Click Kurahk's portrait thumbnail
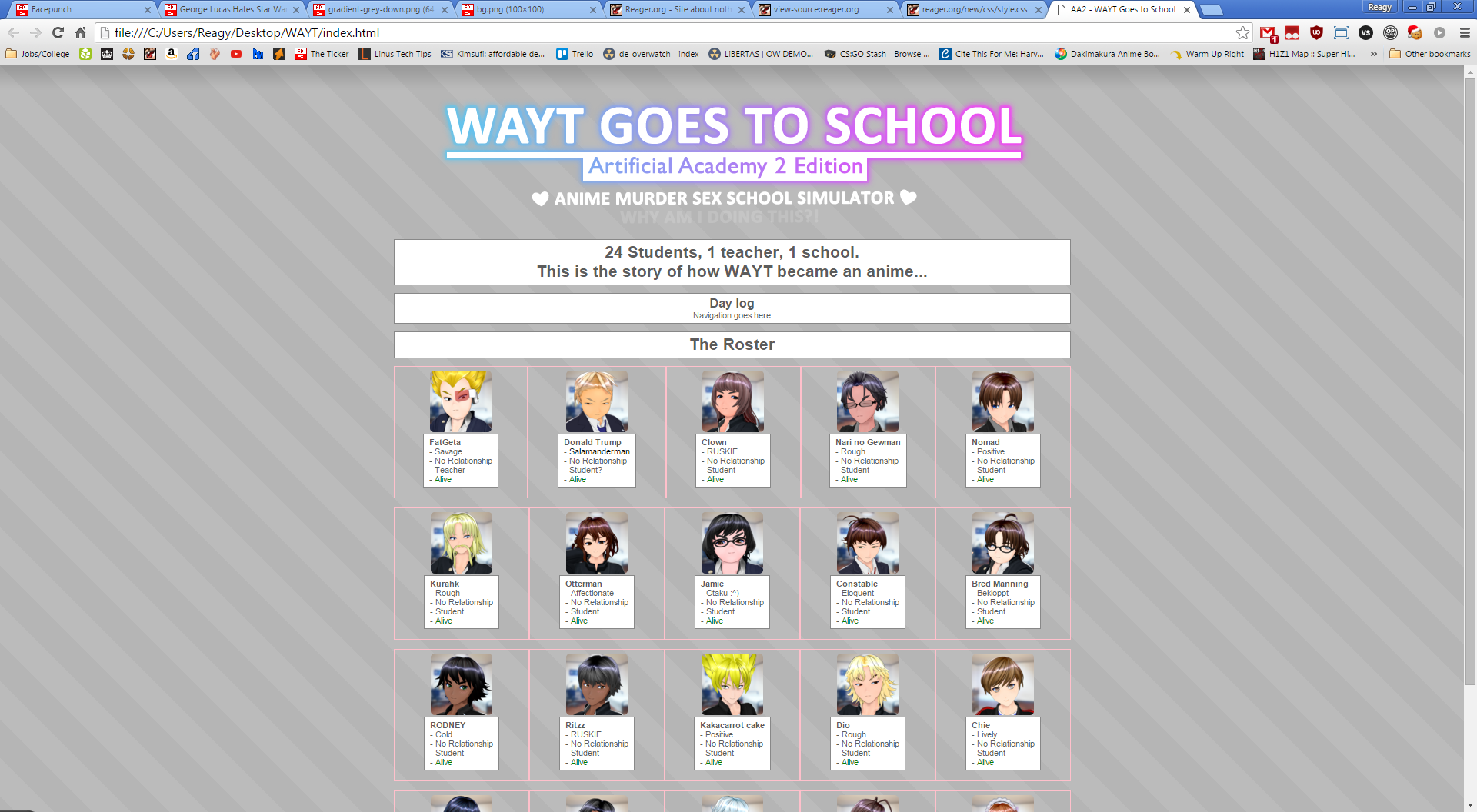 click(462, 543)
